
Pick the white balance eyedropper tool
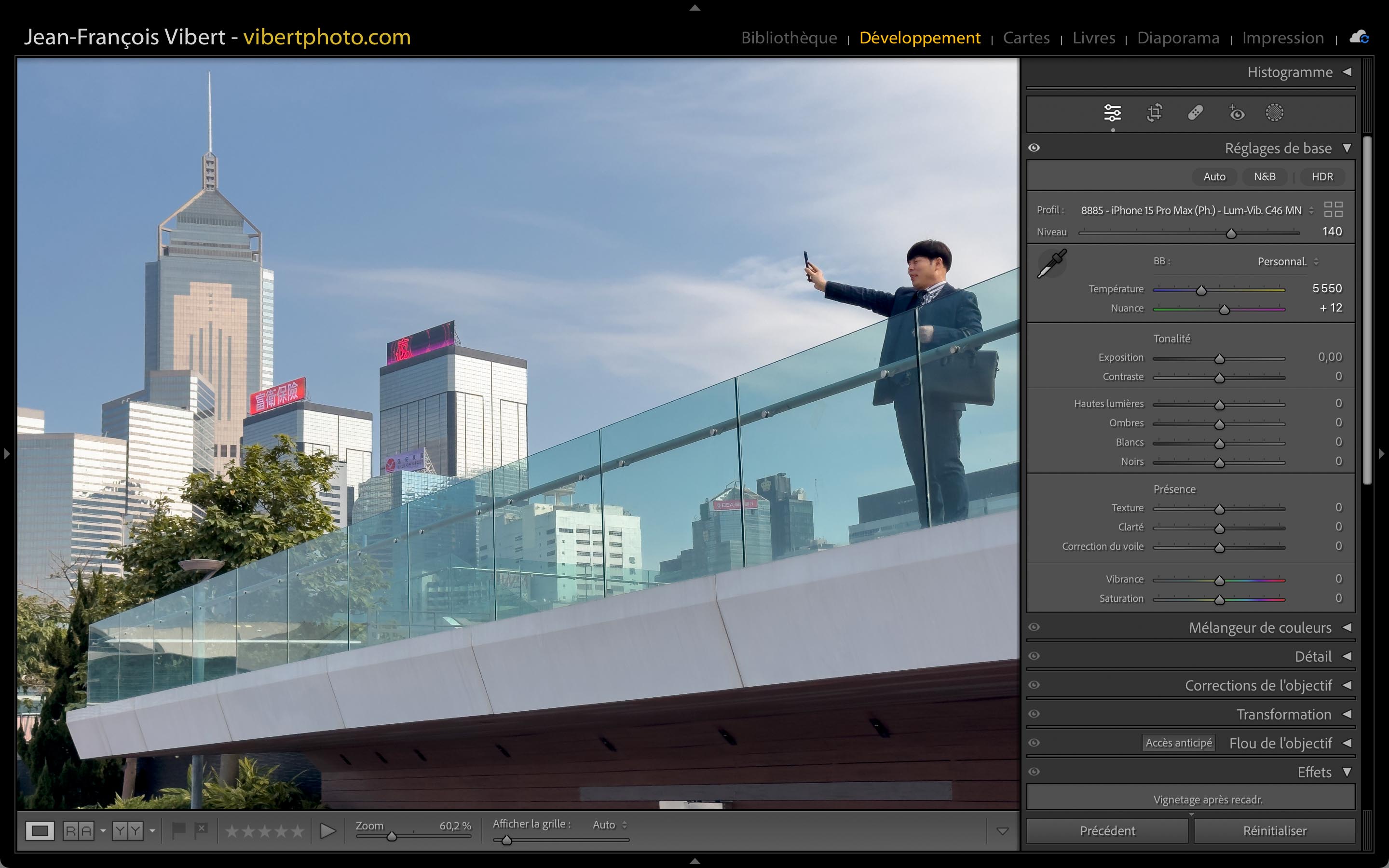pos(1051,263)
